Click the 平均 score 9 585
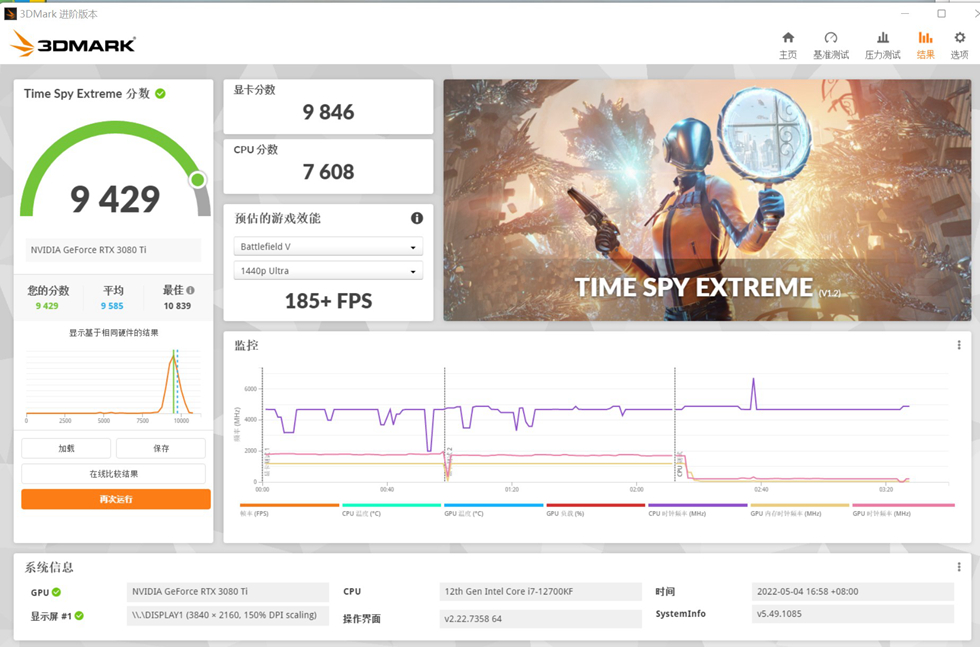980x647 pixels. click(112, 306)
